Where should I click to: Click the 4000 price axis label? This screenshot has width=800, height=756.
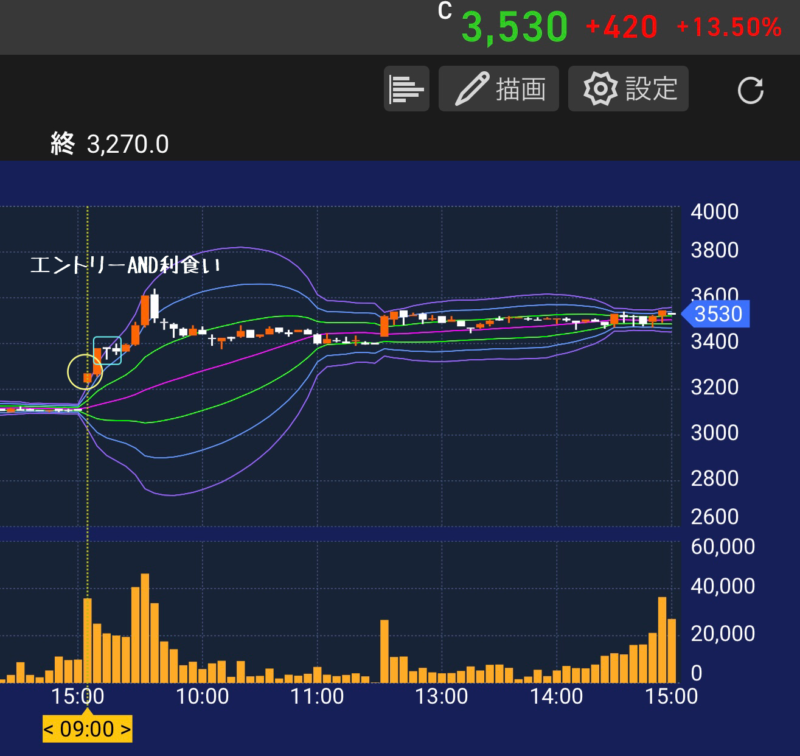tap(714, 212)
